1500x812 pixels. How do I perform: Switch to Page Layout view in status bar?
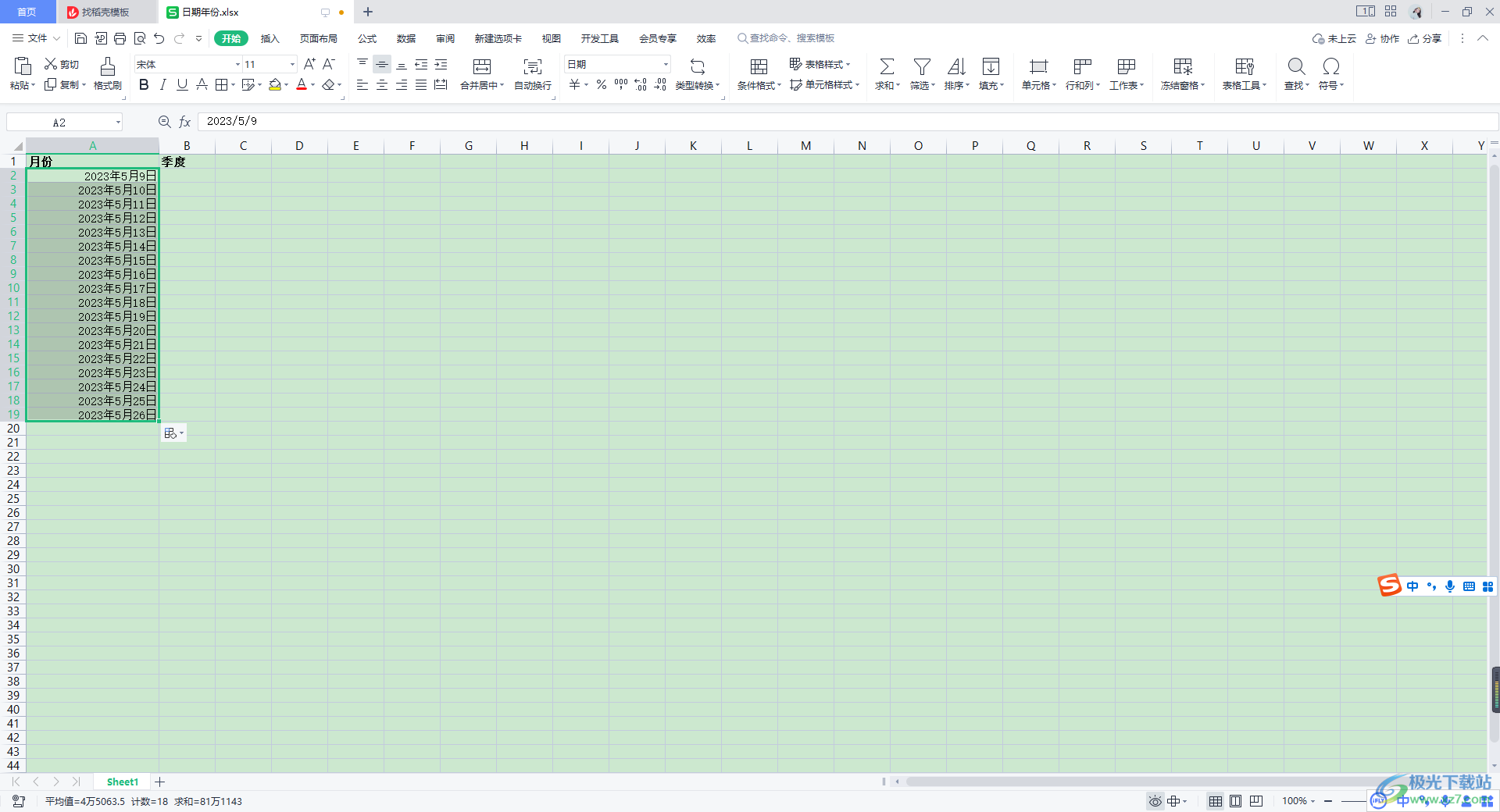point(1235,801)
